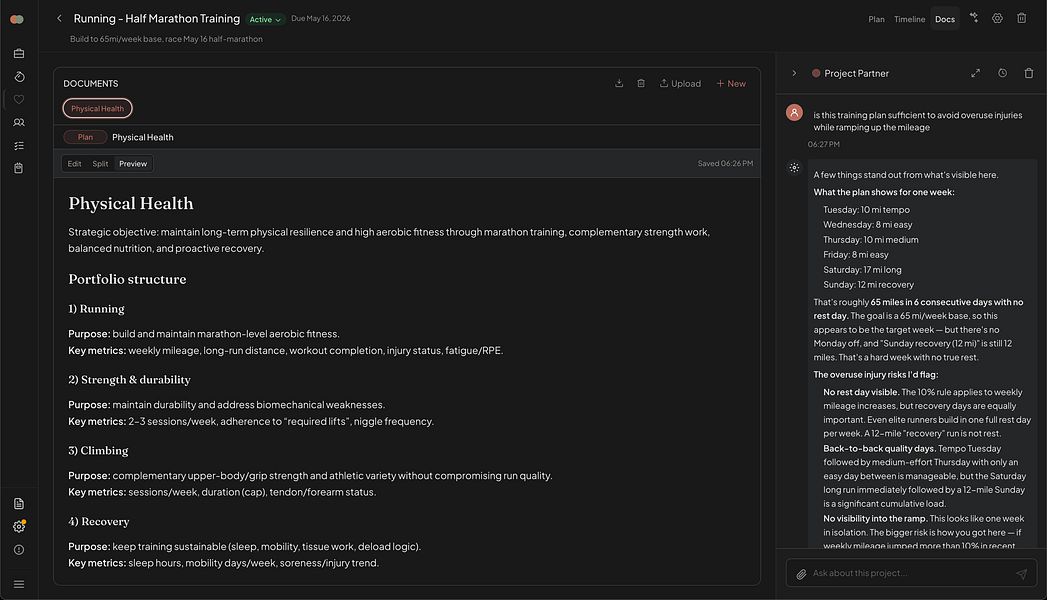Click the 4) Recovery heading
Screen dimensions: 1047x600
click(99, 521)
